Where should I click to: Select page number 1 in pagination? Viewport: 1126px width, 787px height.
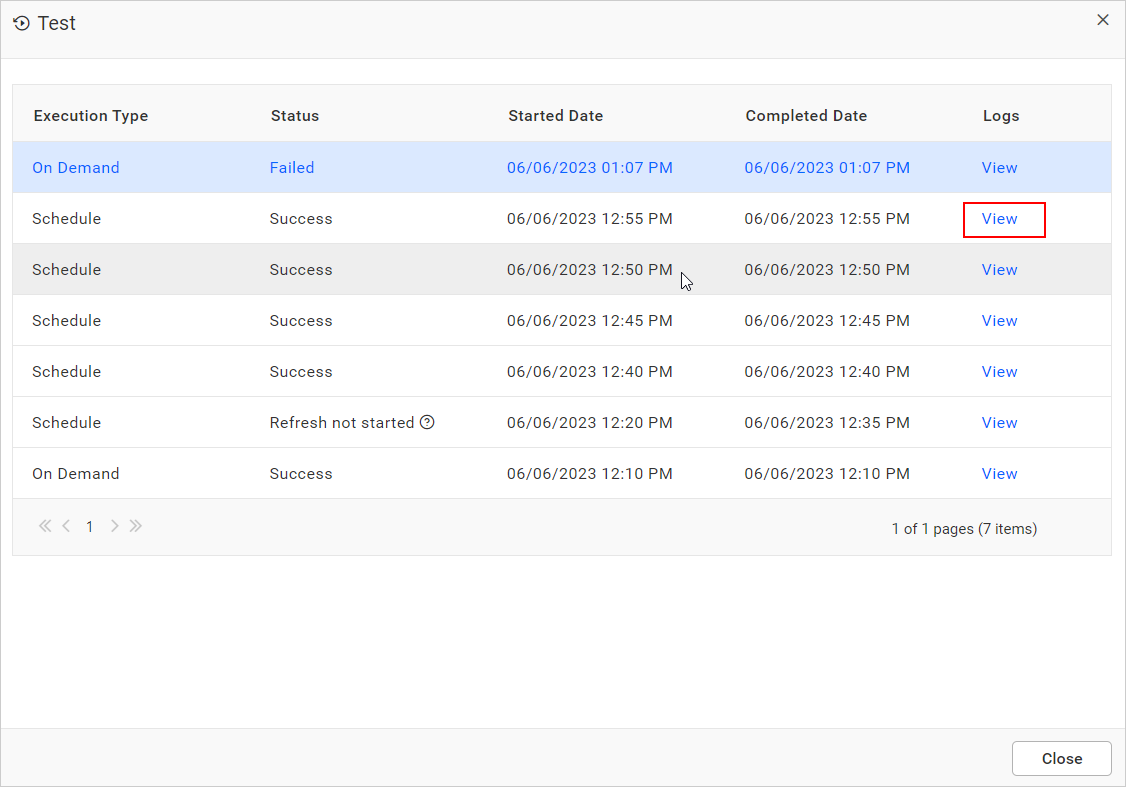point(89,526)
